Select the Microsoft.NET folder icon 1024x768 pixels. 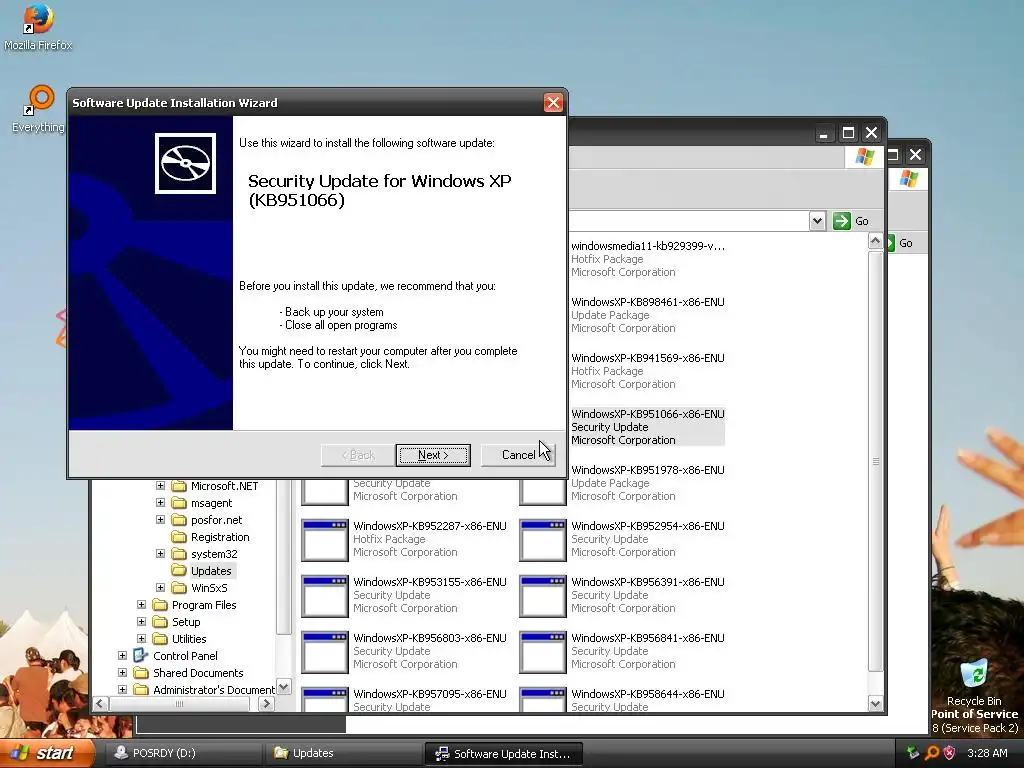[179, 486]
